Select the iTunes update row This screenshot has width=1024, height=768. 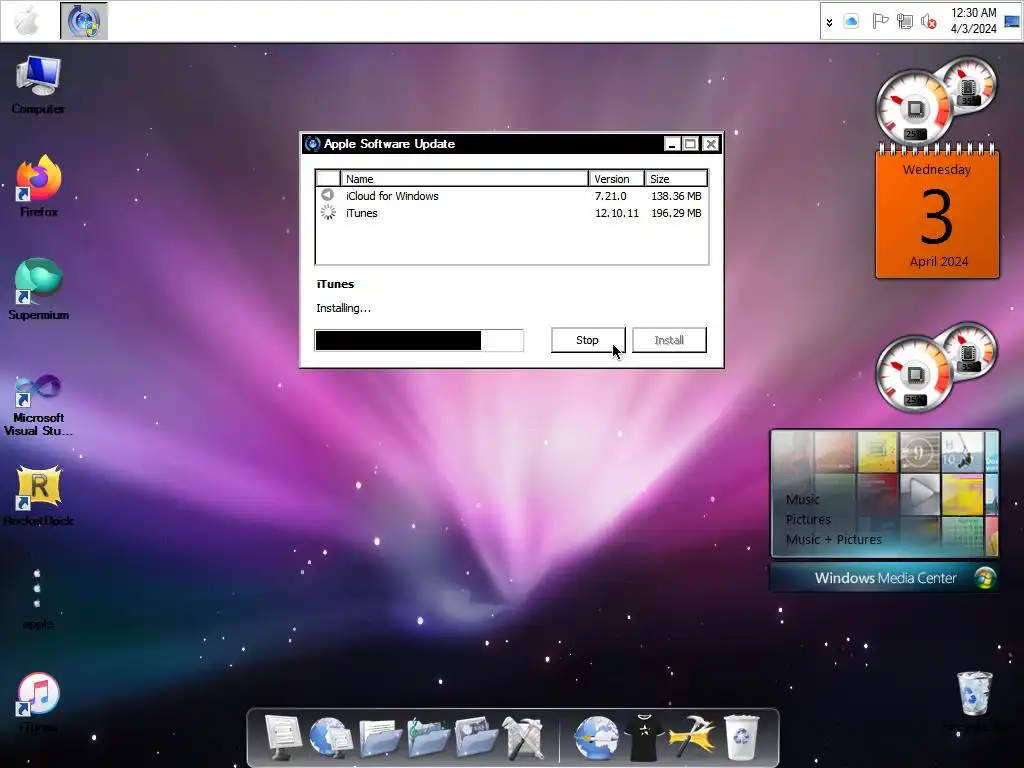pos(511,213)
